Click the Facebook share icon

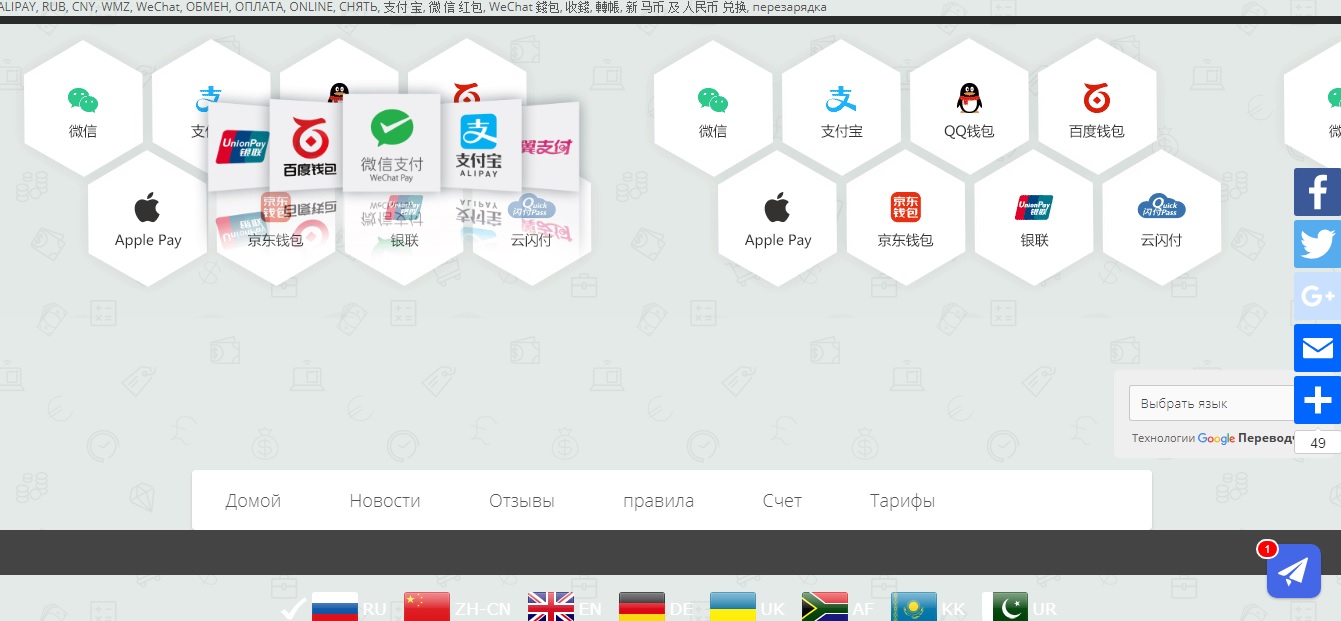(1317, 192)
